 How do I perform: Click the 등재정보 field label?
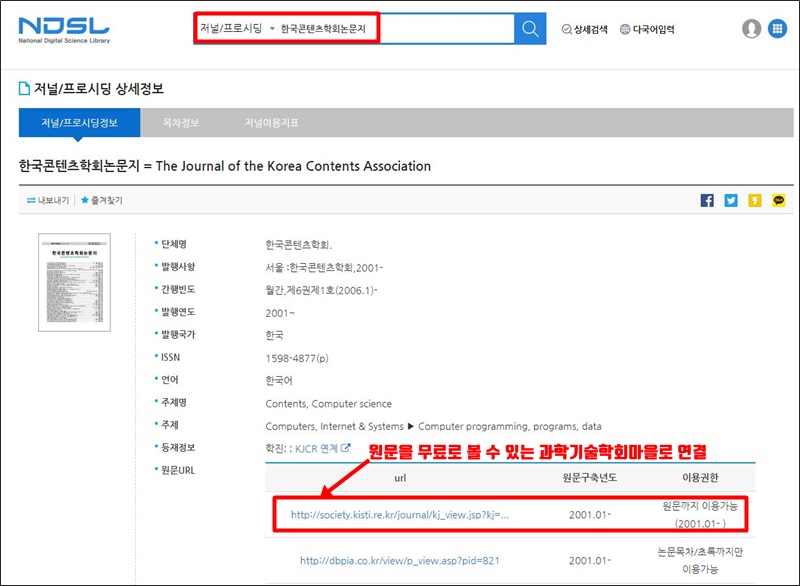[178, 447]
